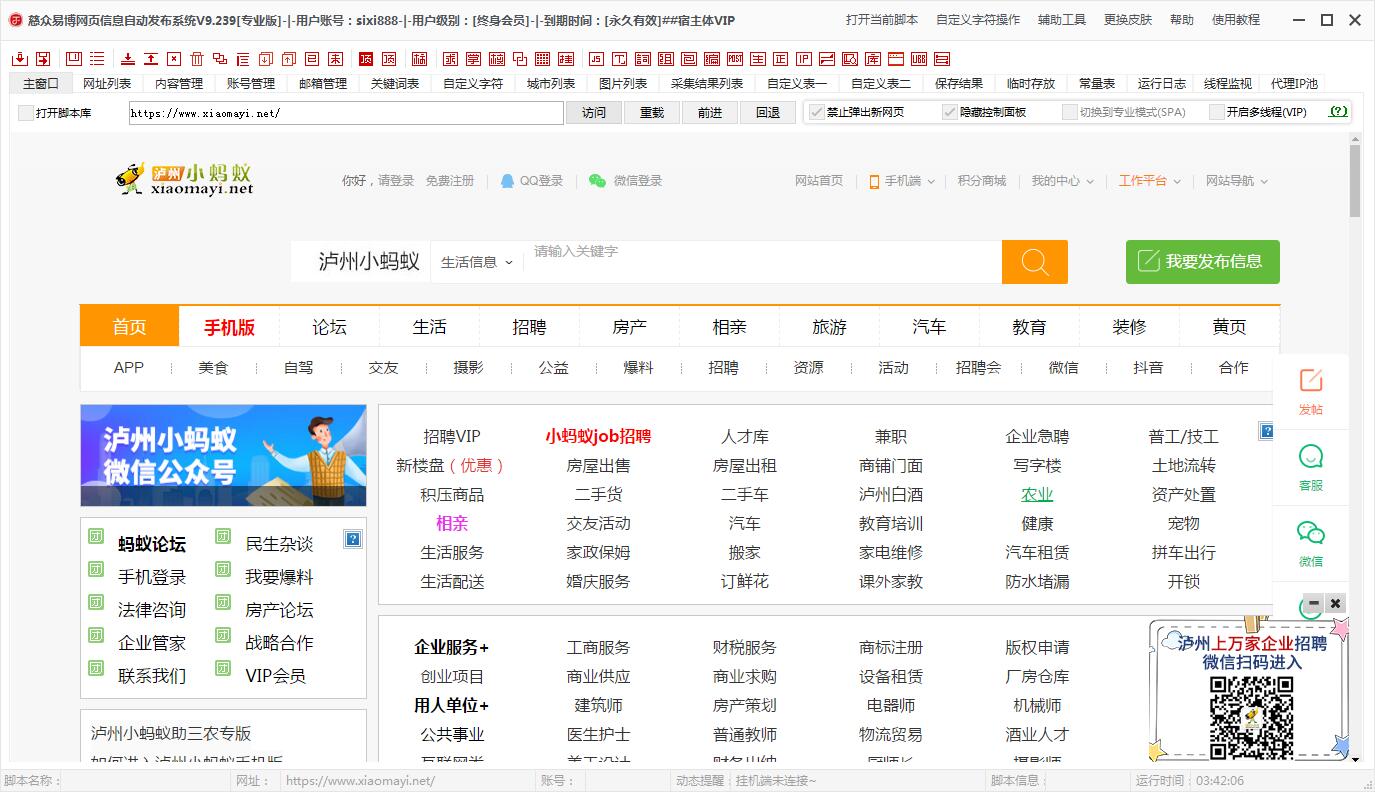This screenshot has height=792, width=1375.
Task: Click the filled red 顶 toolbar icon
Action: (366, 59)
